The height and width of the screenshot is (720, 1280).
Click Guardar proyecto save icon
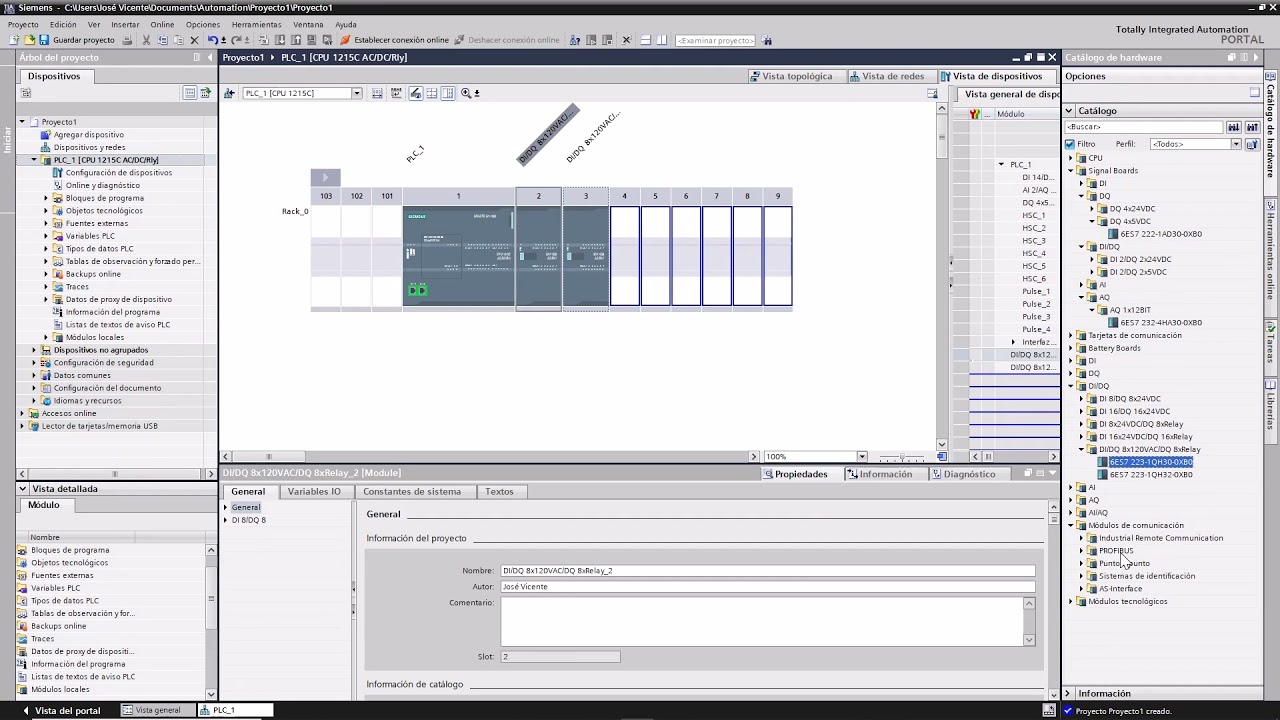[x=44, y=40]
